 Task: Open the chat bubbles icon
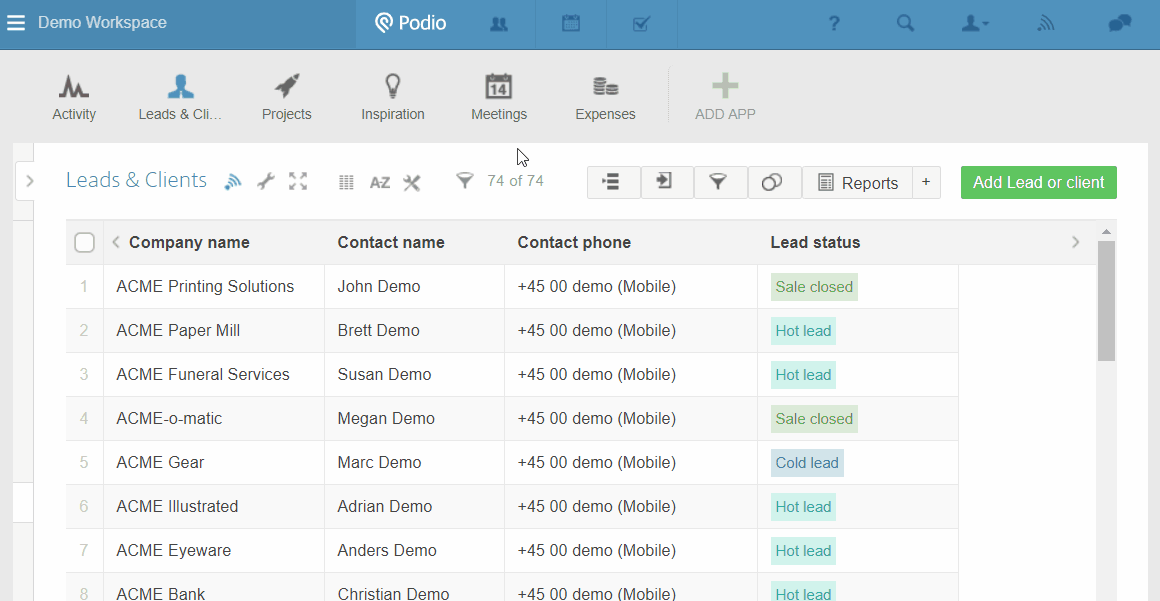pyautogui.click(x=1120, y=23)
